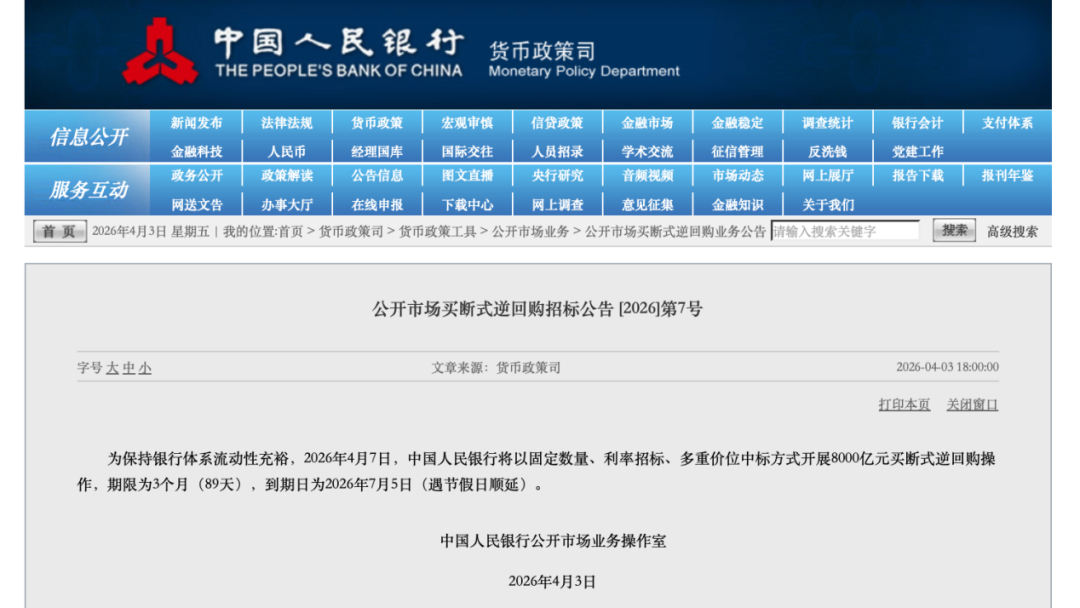The height and width of the screenshot is (608, 1080).
Task: Open 在线申报 page
Action: point(377,205)
